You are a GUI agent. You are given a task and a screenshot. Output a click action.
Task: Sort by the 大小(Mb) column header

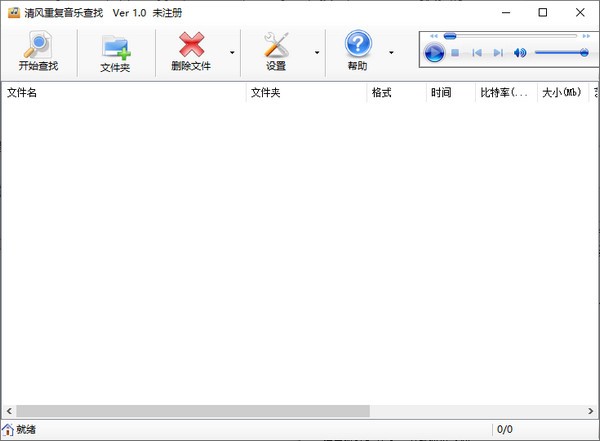[x=563, y=92]
